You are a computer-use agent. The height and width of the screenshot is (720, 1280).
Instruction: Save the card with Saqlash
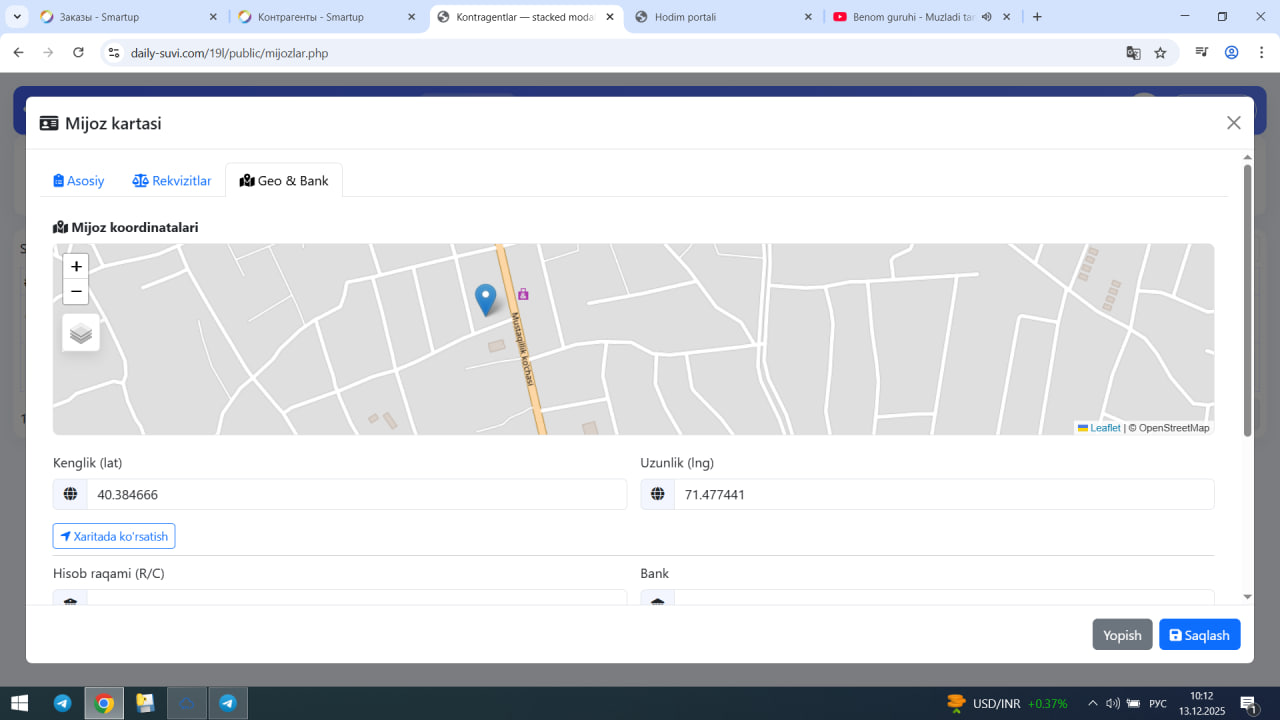tap(1199, 635)
